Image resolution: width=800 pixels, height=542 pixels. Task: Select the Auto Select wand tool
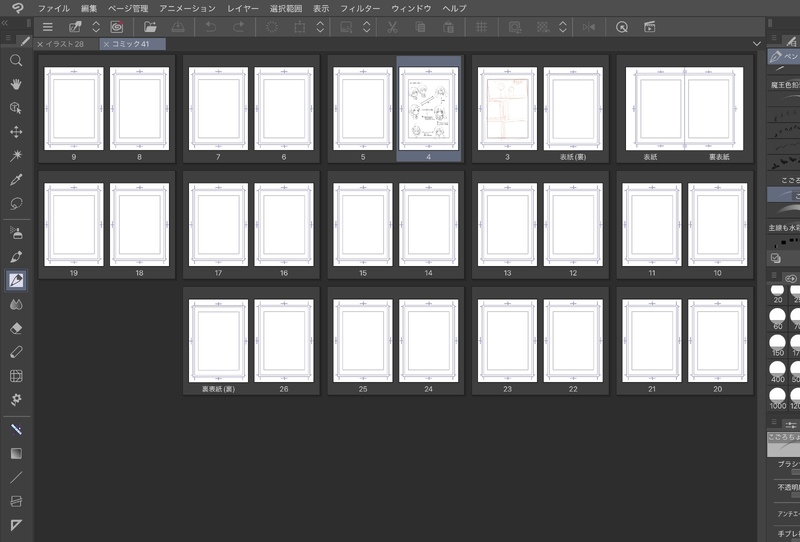(16, 155)
